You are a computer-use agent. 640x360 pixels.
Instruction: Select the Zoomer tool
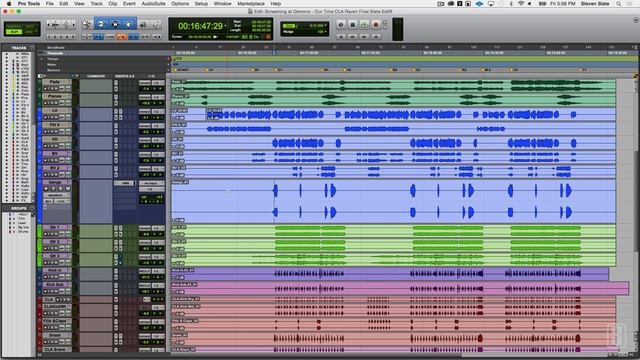click(x=87, y=25)
